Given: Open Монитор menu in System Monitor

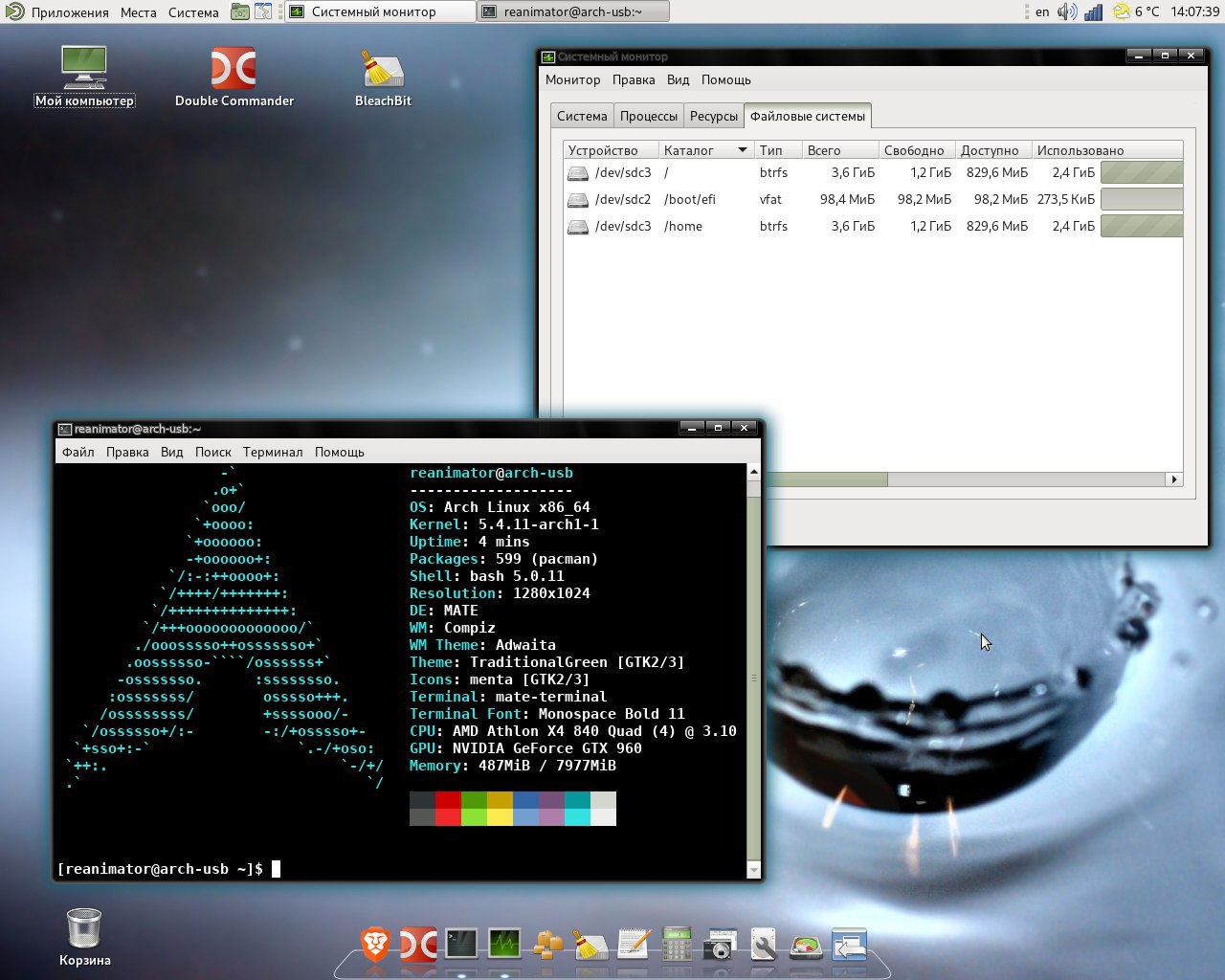Looking at the screenshot, I should [572, 79].
